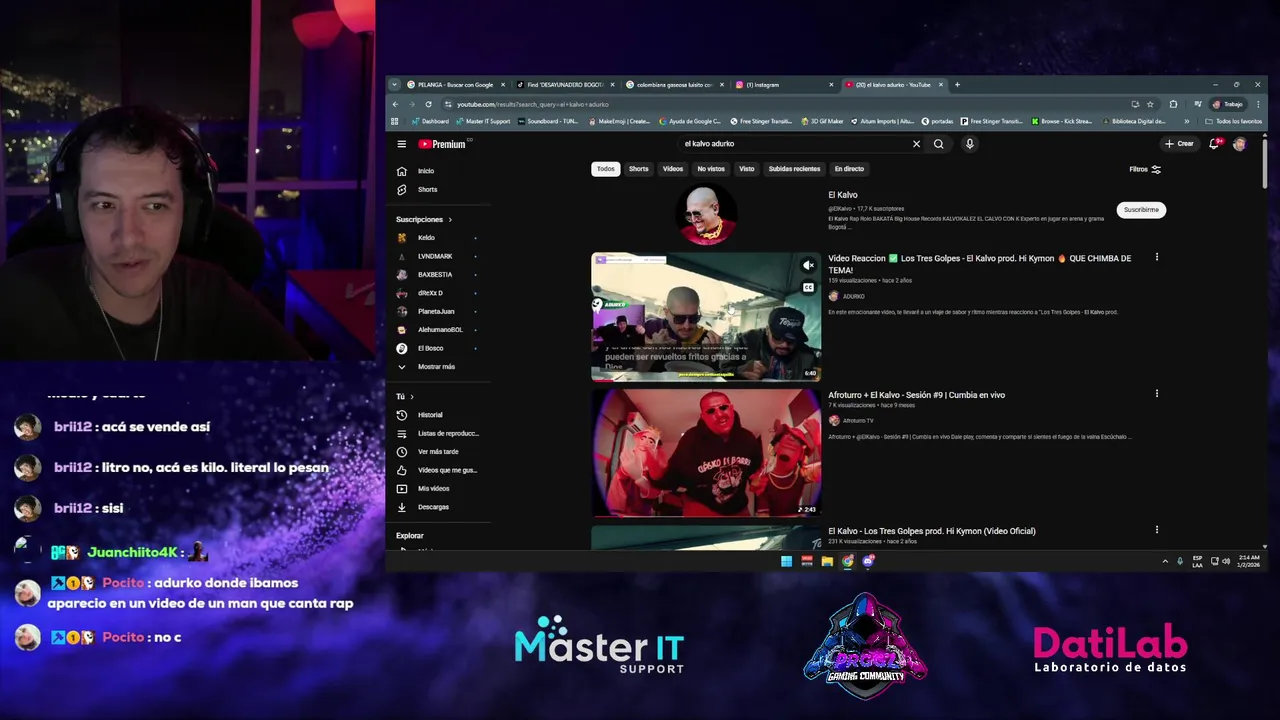This screenshot has height=720, width=1280.
Task: Toggle captions CC on the video preview
Action: 808,288
